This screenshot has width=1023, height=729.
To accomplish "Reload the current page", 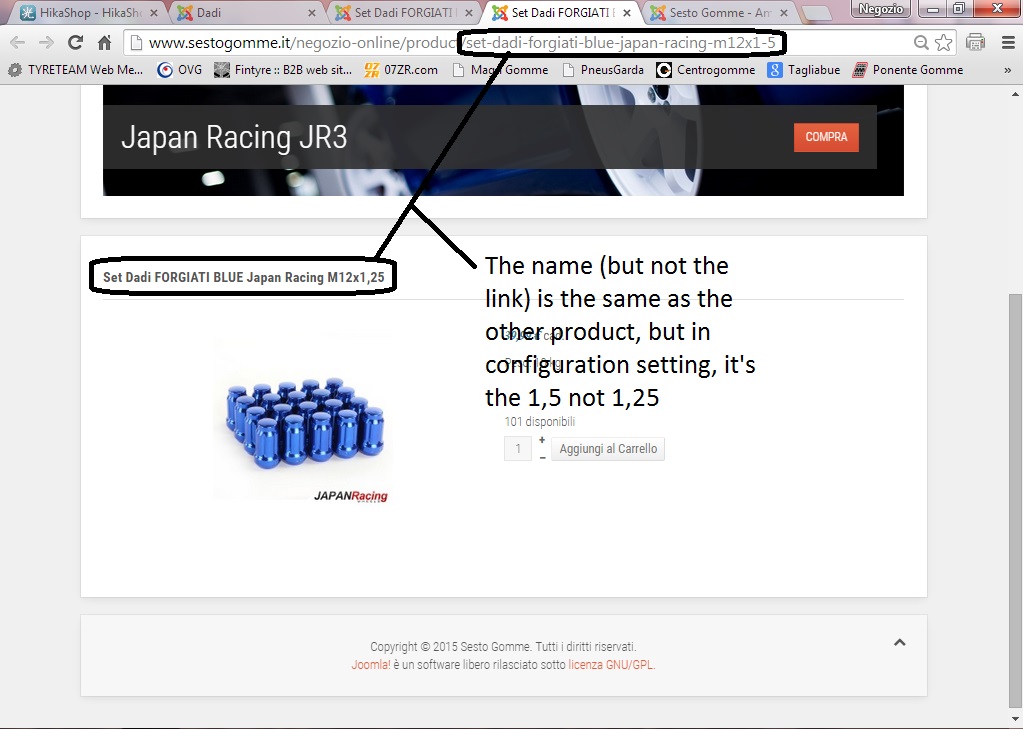I will (x=76, y=43).
